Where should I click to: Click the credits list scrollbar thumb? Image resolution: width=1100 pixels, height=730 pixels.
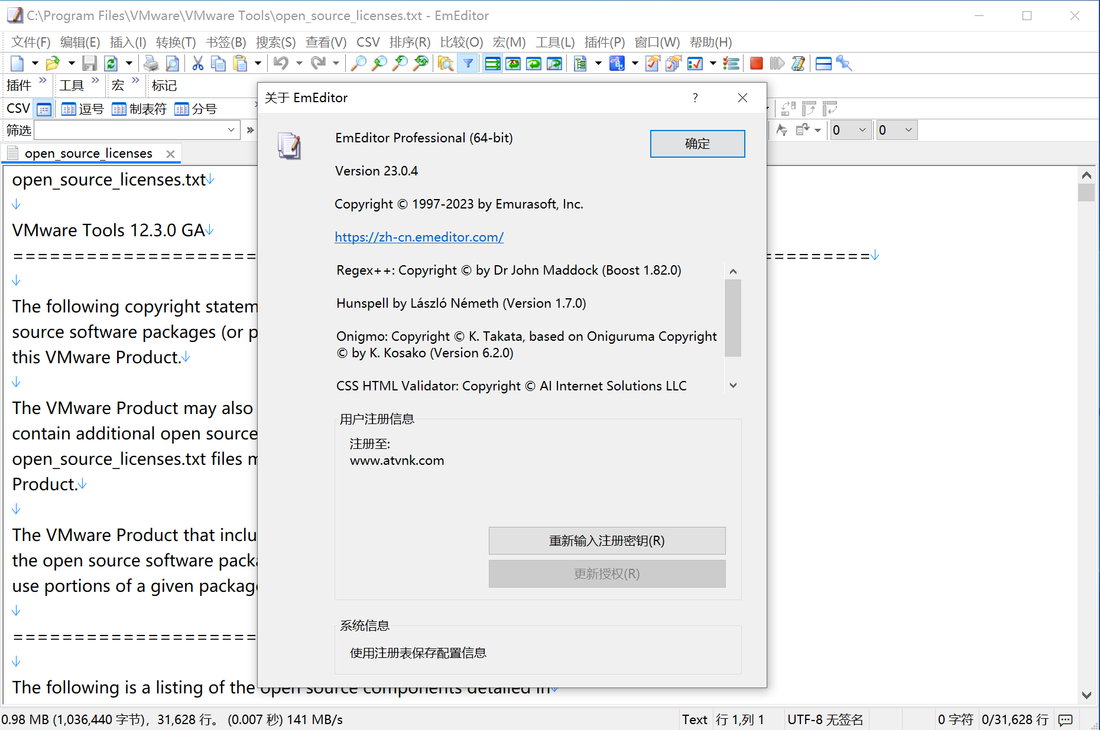733,318
